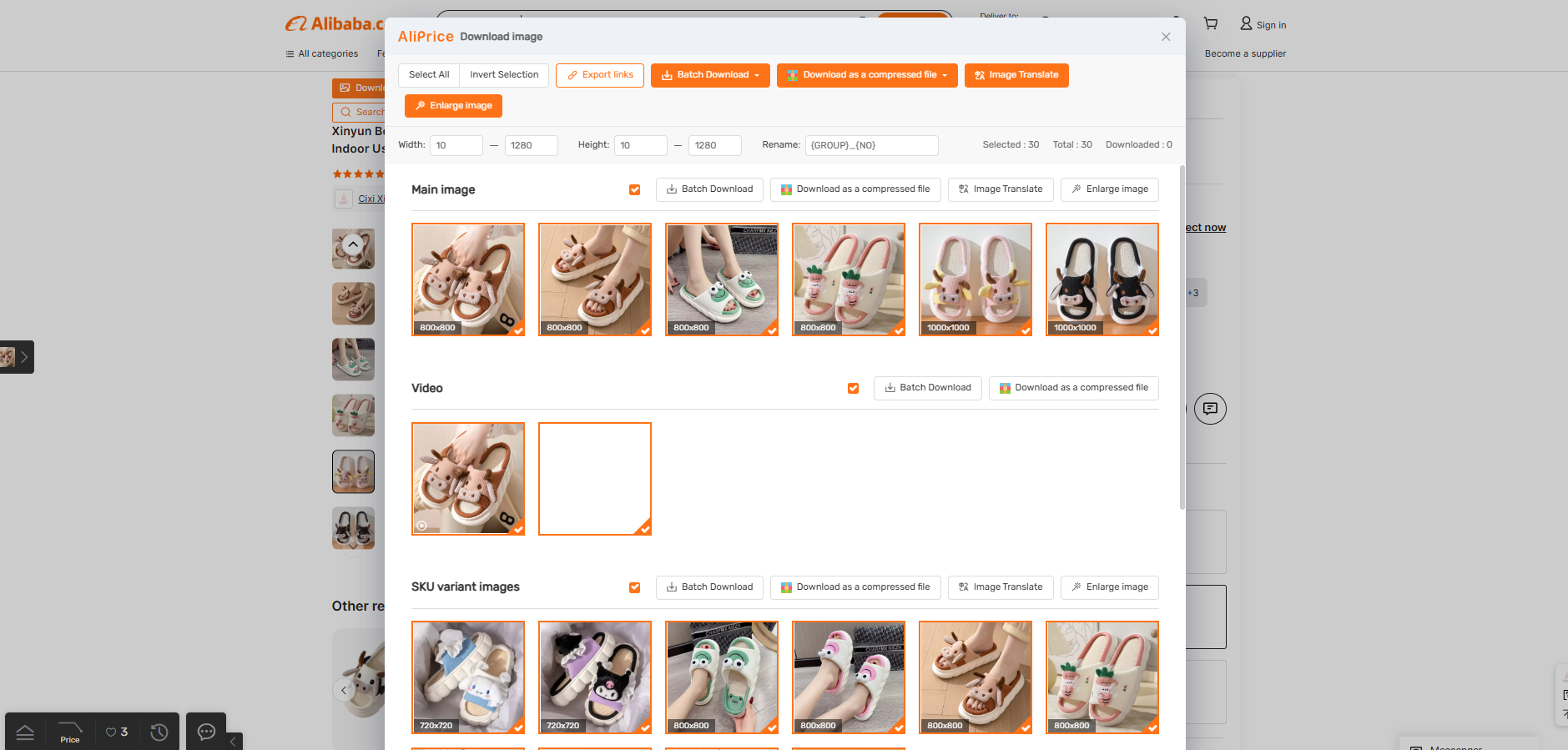Click Become a supplier link
Viewport: 1568px width, 750px height.
pyautogui.click(x=1245, y=54)
